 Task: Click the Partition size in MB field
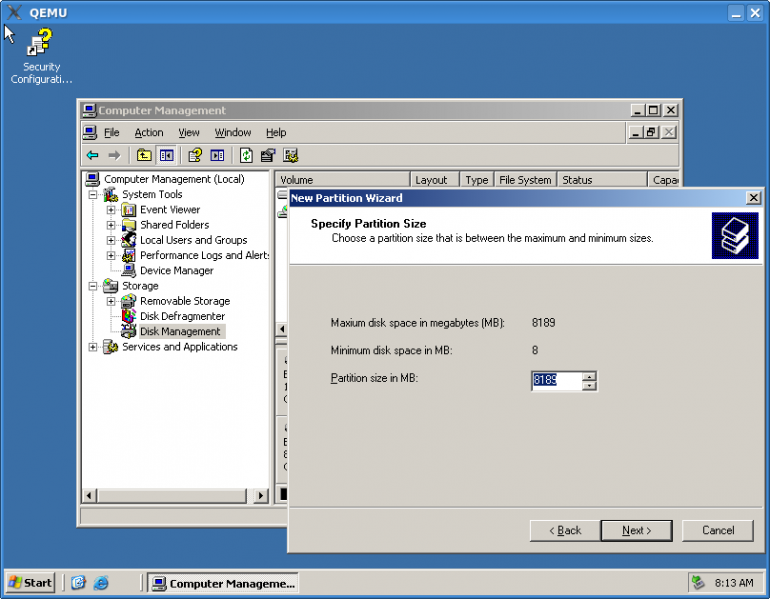click(x=556, y=380)
